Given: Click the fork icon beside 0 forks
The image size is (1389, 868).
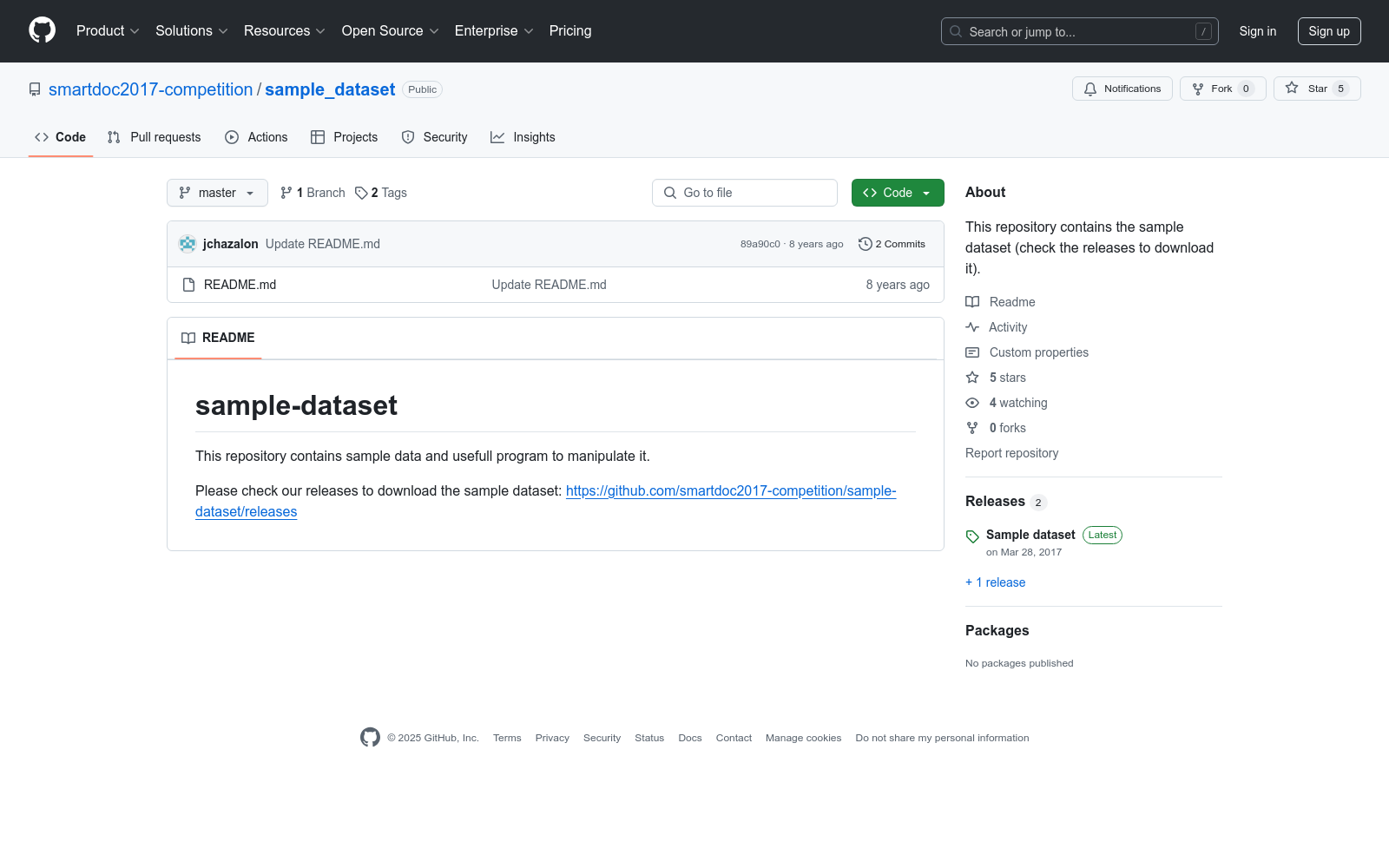Looking at the screenshot, I should click(x=972, y=428).
